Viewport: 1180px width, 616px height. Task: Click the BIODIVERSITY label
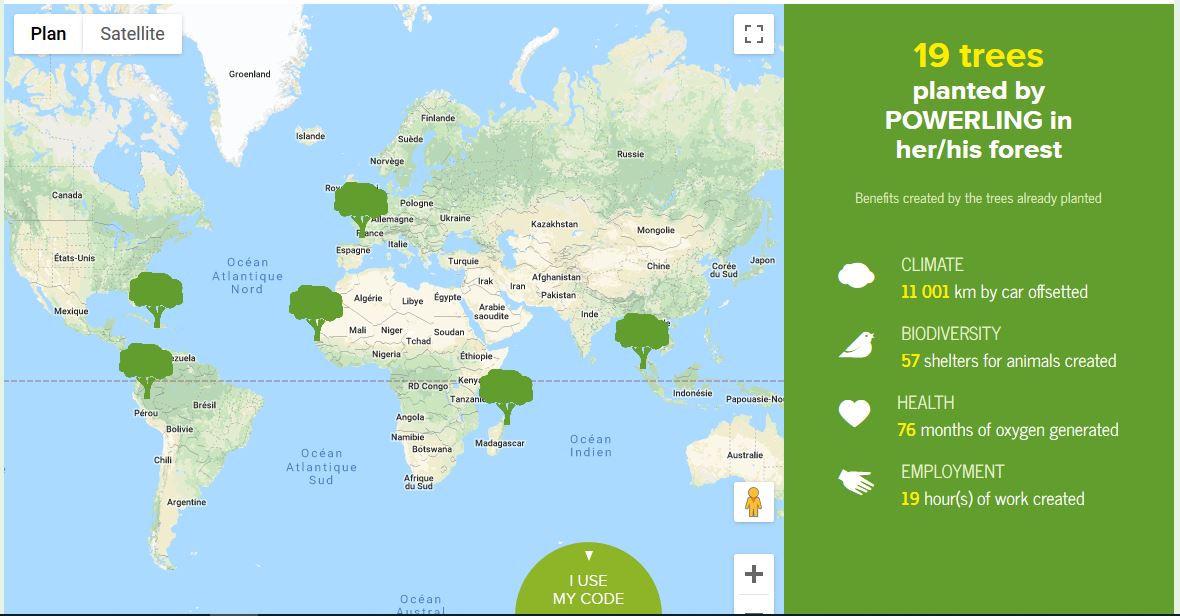point(951,334)
